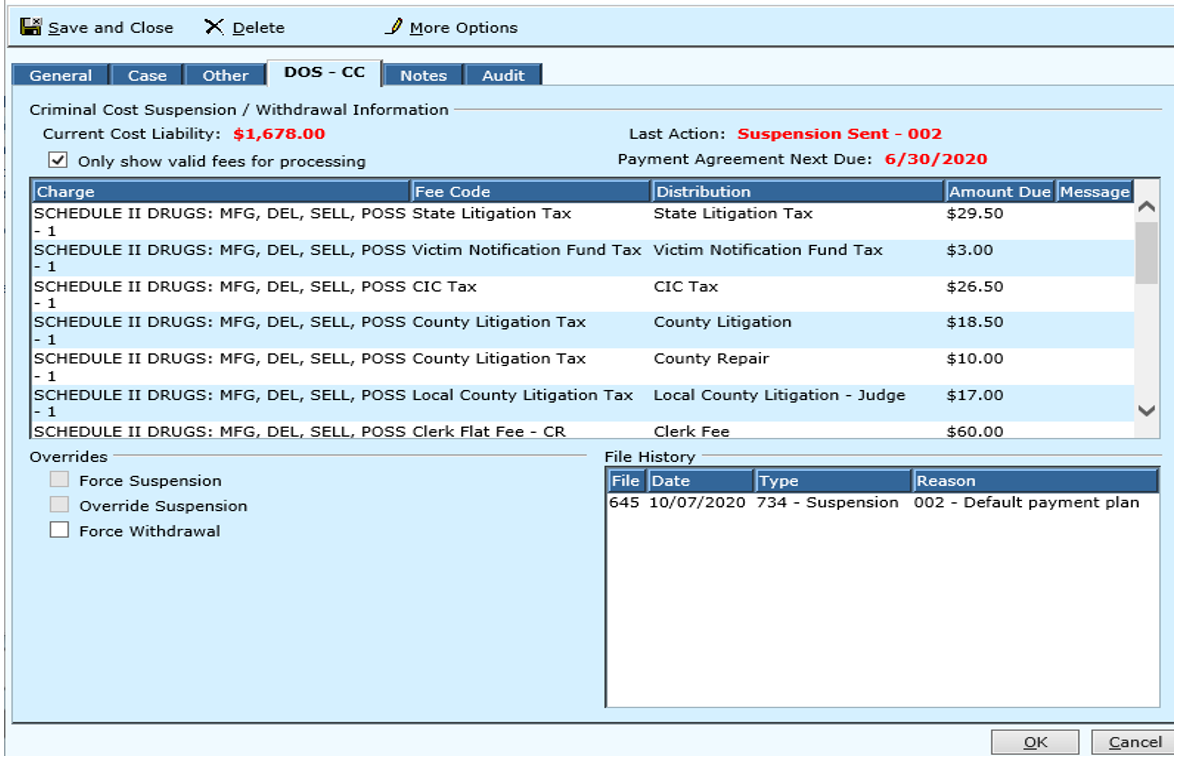Click the $29.50 amount due value
Screen dimensions: 1178x761
point(975,213)
